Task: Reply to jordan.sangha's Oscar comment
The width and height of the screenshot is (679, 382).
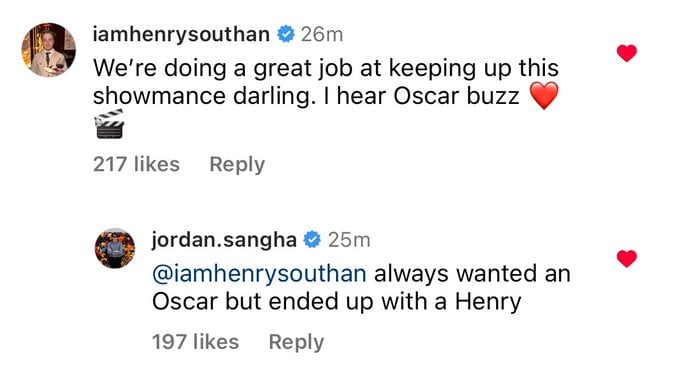Action: pyautogui.click(x=296, y=342)
